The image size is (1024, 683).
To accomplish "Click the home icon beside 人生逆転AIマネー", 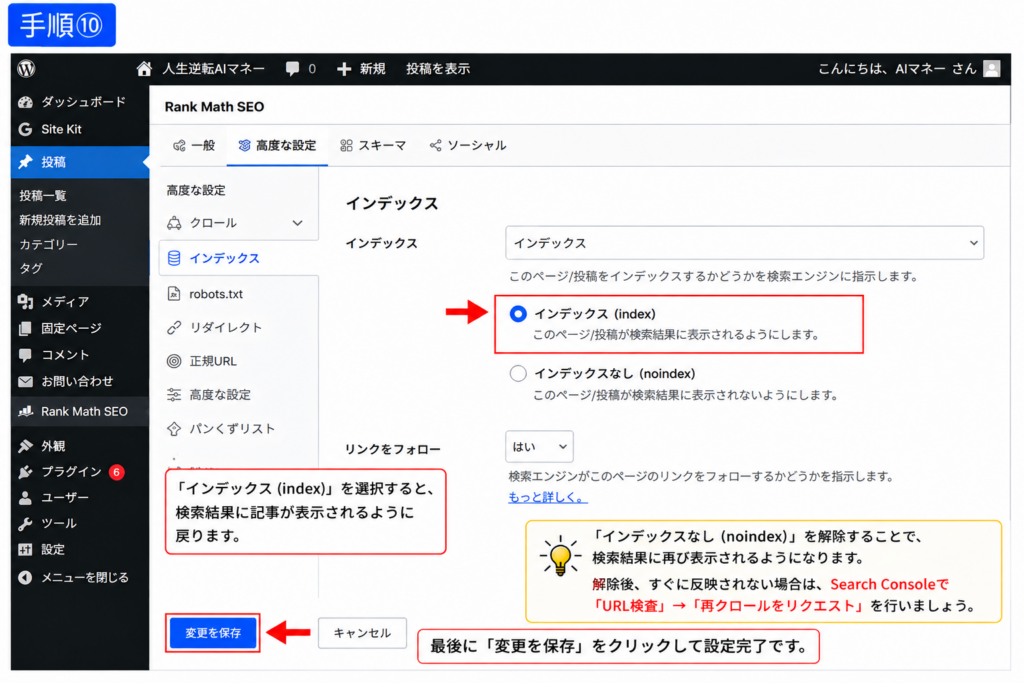I will click(x=144, y=69).
